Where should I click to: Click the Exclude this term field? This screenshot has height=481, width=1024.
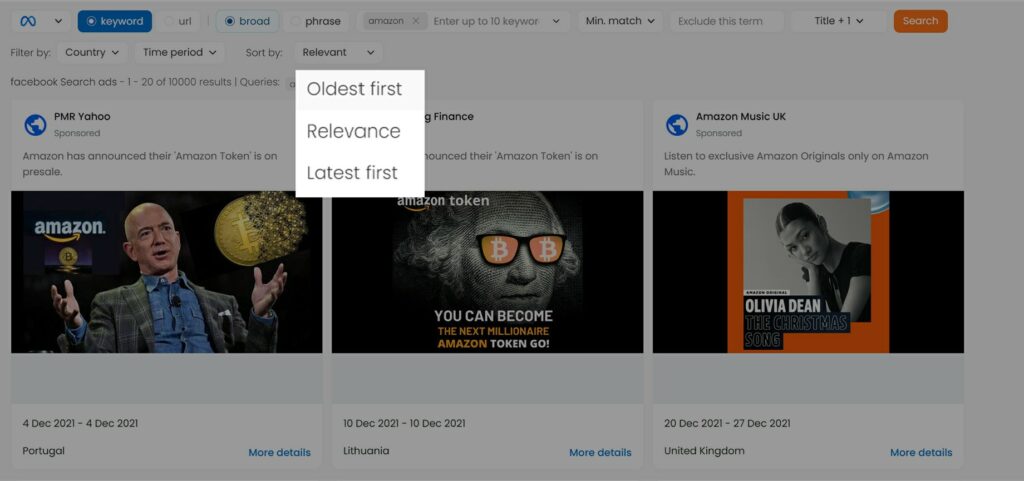[x=727, y=21]
